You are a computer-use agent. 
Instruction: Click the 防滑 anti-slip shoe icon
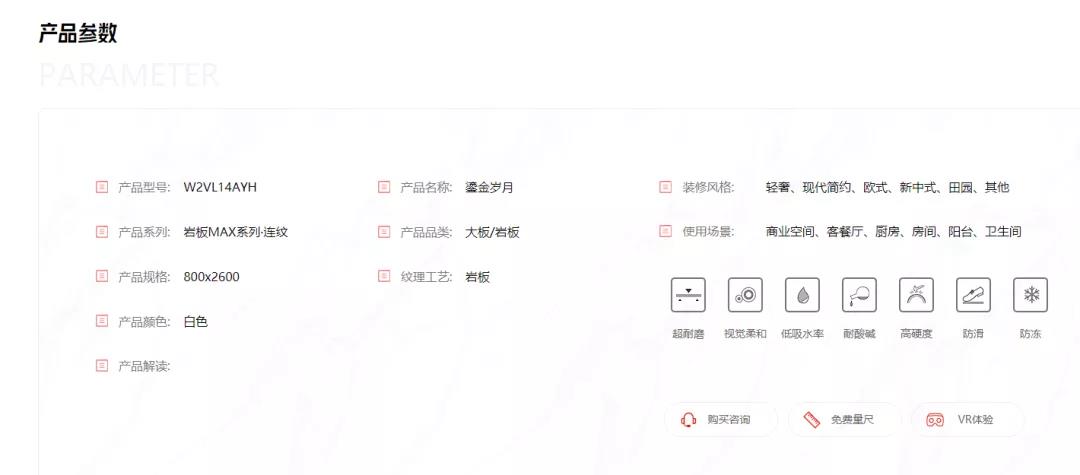pyautogui.click(x=973, y=295)
